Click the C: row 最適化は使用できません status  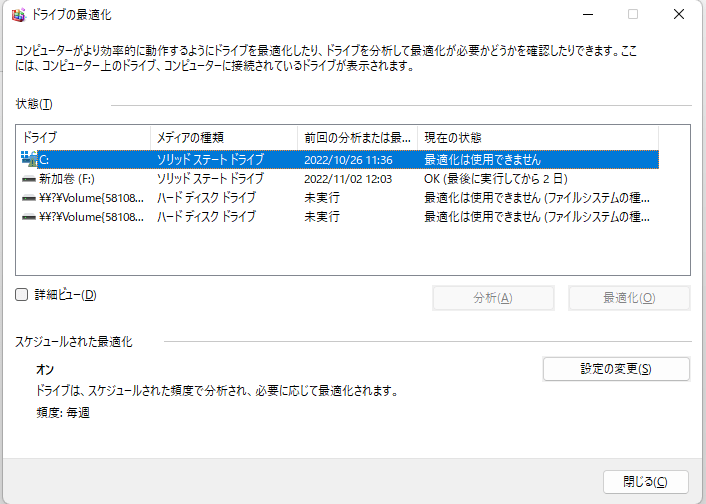(x=482, y=159)
